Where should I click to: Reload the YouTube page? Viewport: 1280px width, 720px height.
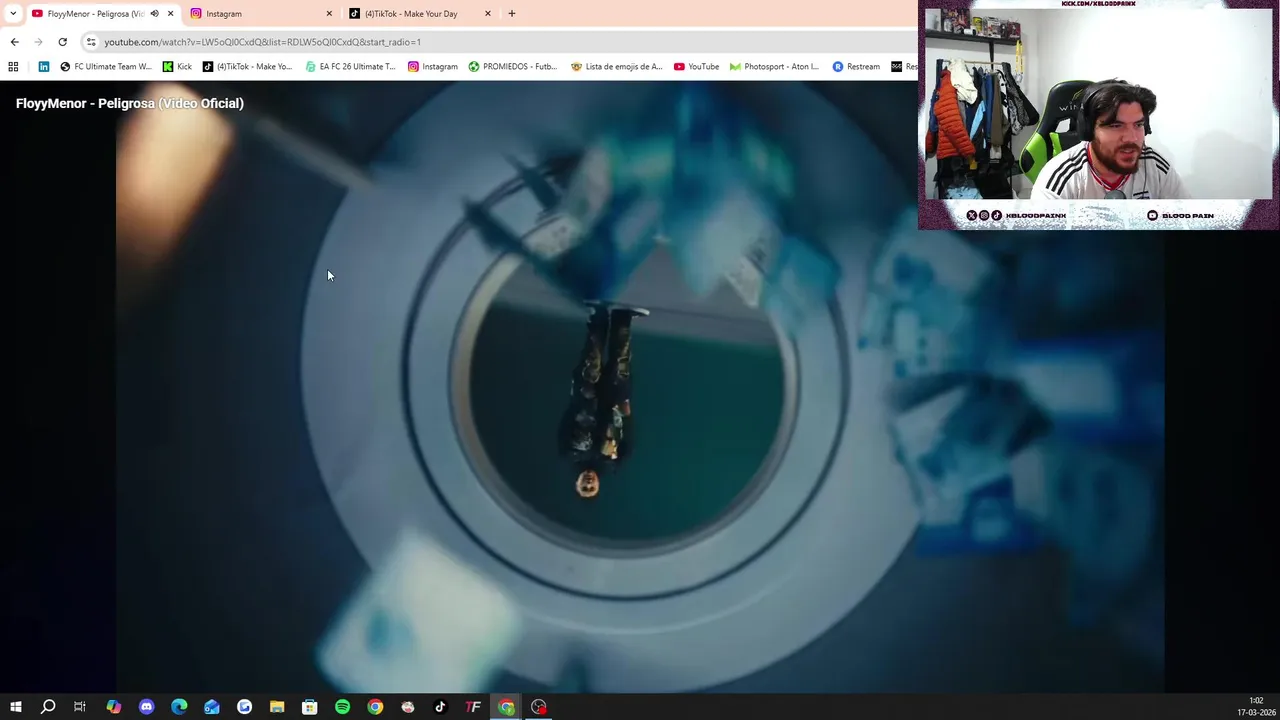click(x=62, y=42)
